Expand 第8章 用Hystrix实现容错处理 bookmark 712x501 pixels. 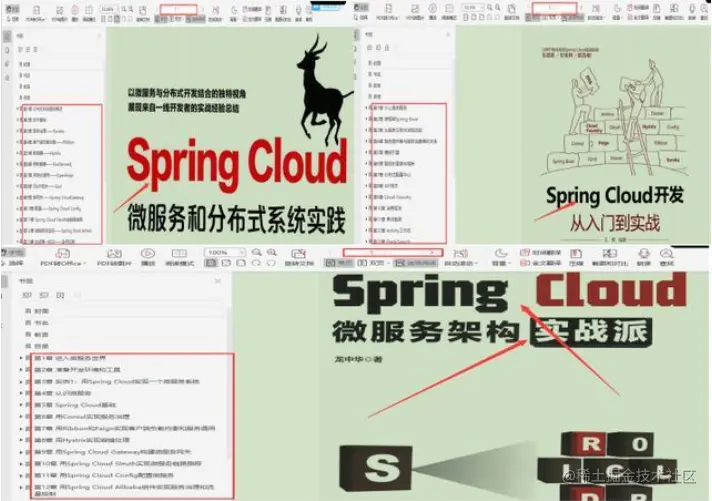(21, 440)
